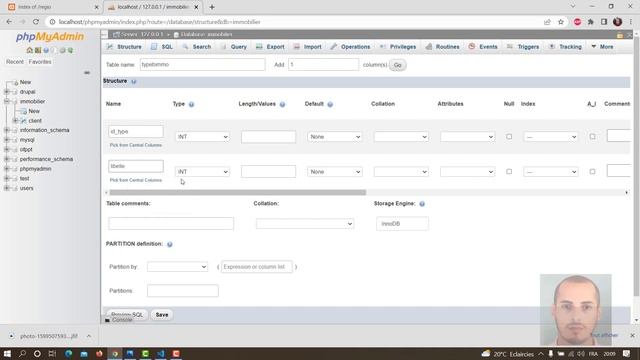Focus the Table name input field
The height and width of the screenshot is (360, 640).
point(202,64)
